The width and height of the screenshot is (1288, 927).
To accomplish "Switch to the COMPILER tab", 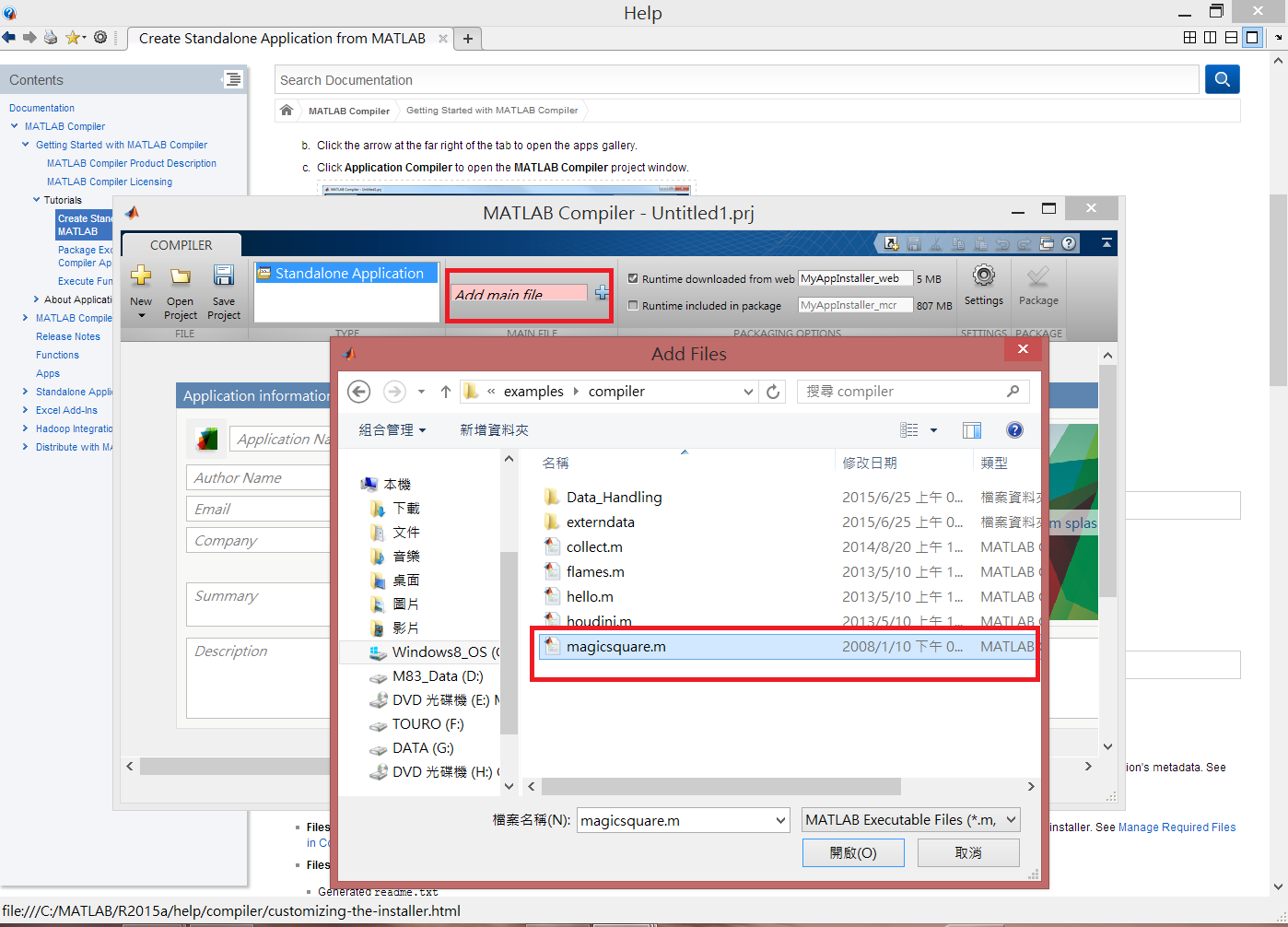I will [181, 244].
